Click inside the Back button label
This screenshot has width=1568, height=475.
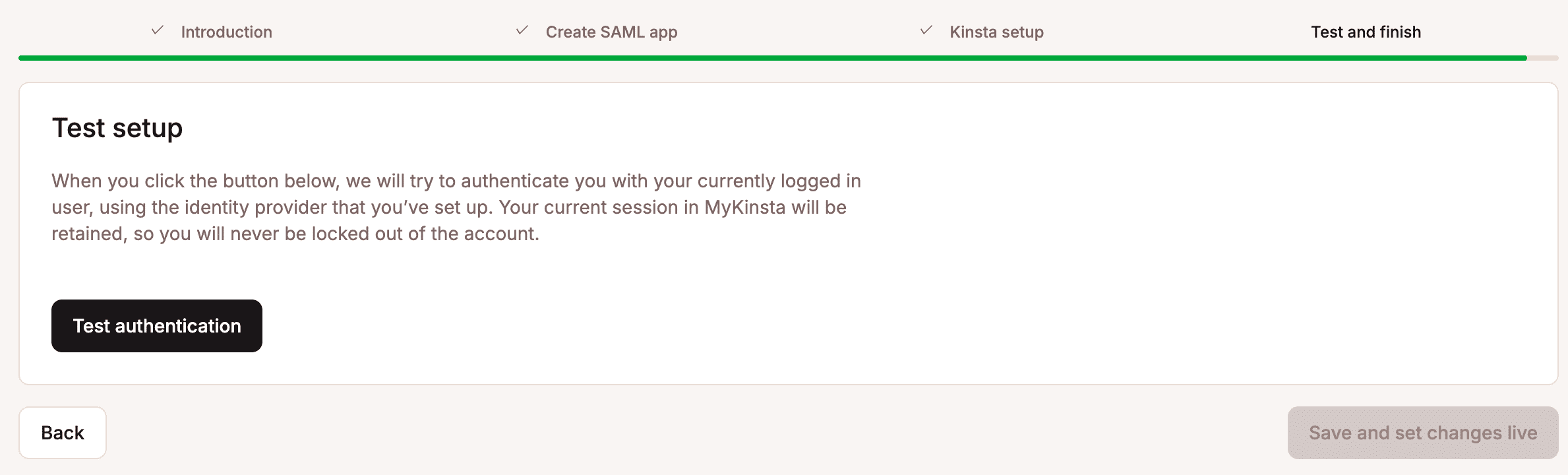point(62,432)
